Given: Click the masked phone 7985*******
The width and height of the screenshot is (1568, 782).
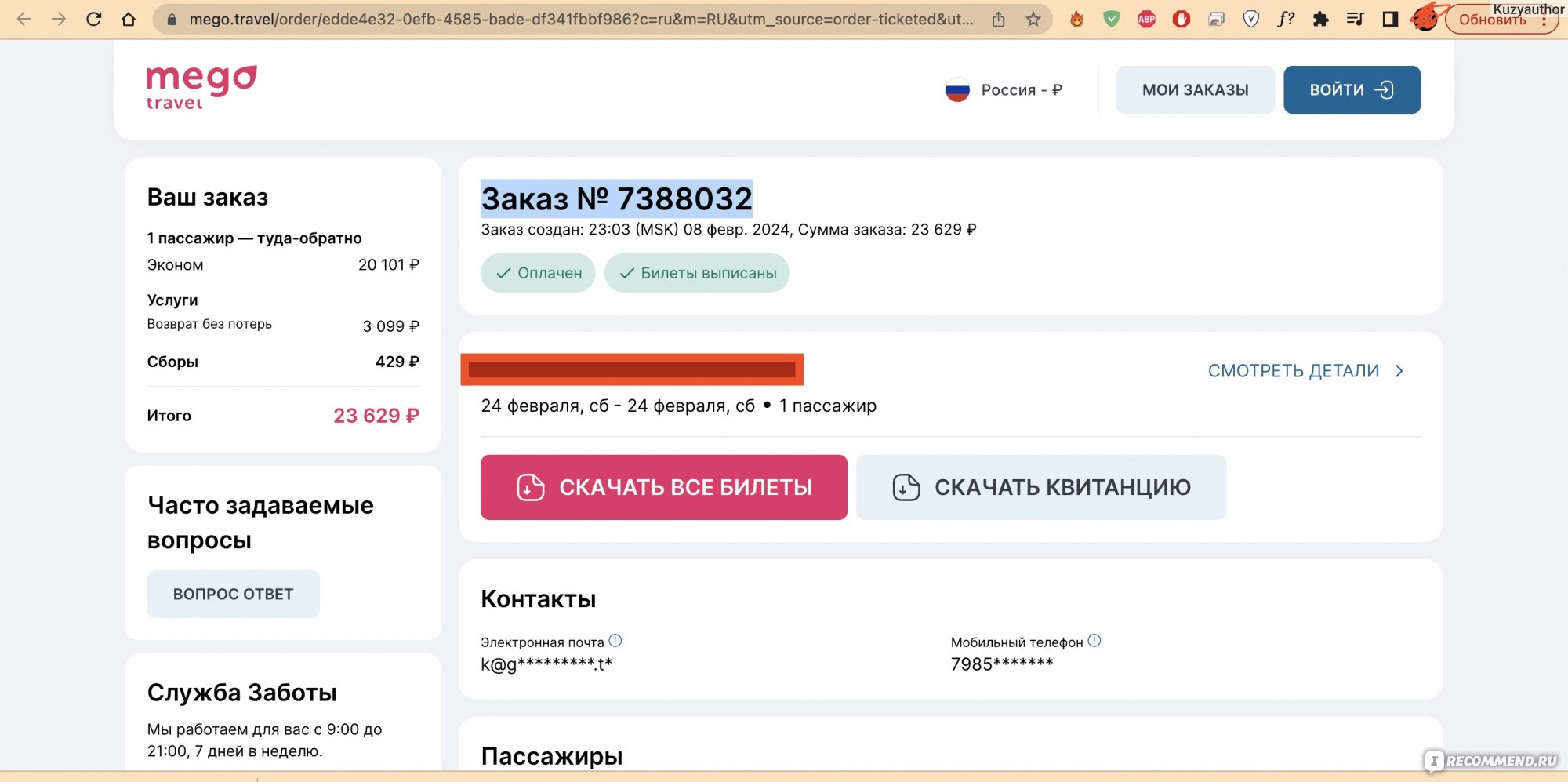Looking at the screenshot, I should (x=1002, y=664).
